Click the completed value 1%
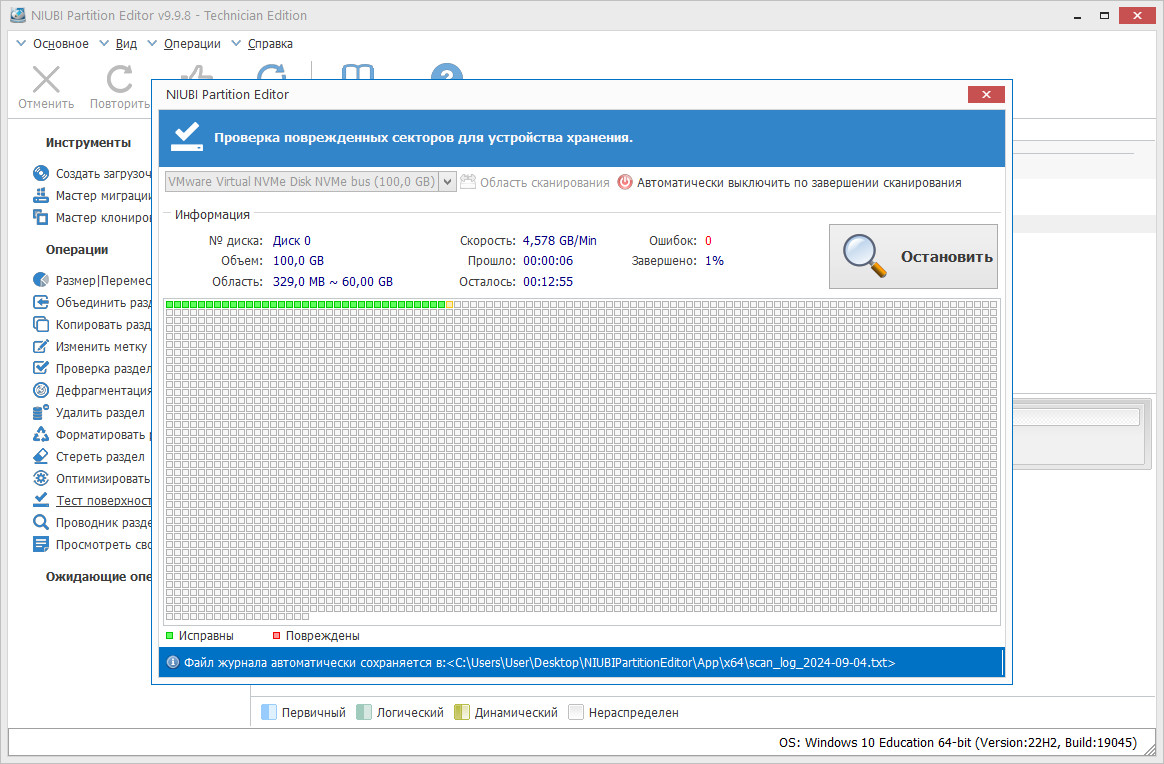Viewport: 1164px width, 764px height. (714, 261)
